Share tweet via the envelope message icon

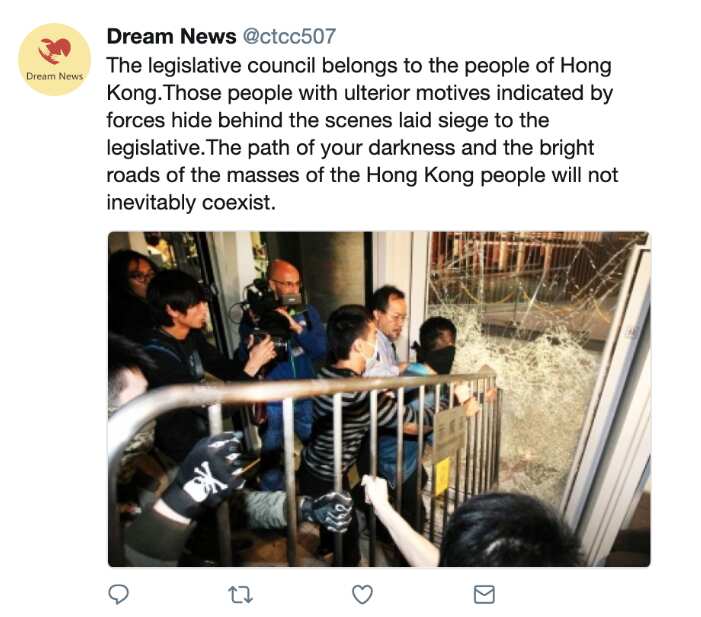[x=484, y=594]
